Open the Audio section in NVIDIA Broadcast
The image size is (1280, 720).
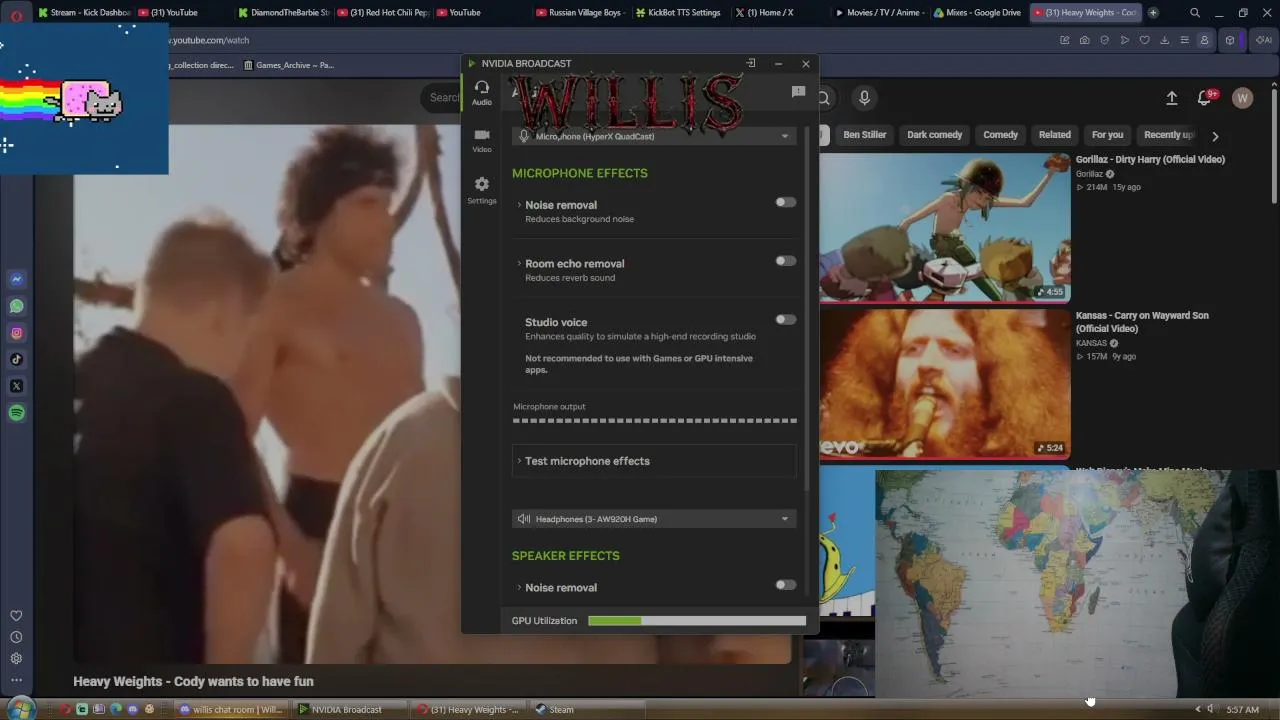482,93
